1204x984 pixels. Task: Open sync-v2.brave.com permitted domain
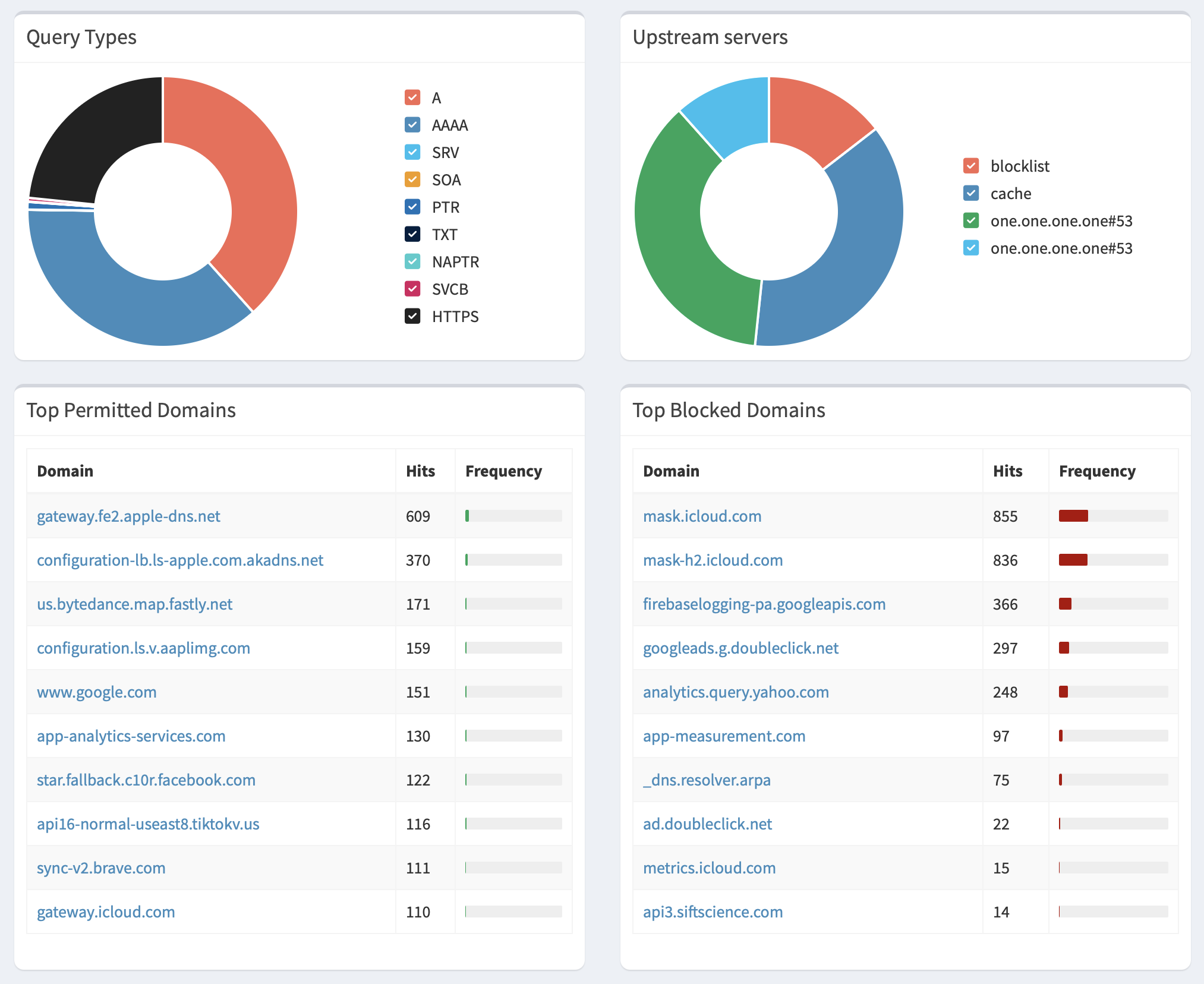point(101,868)
